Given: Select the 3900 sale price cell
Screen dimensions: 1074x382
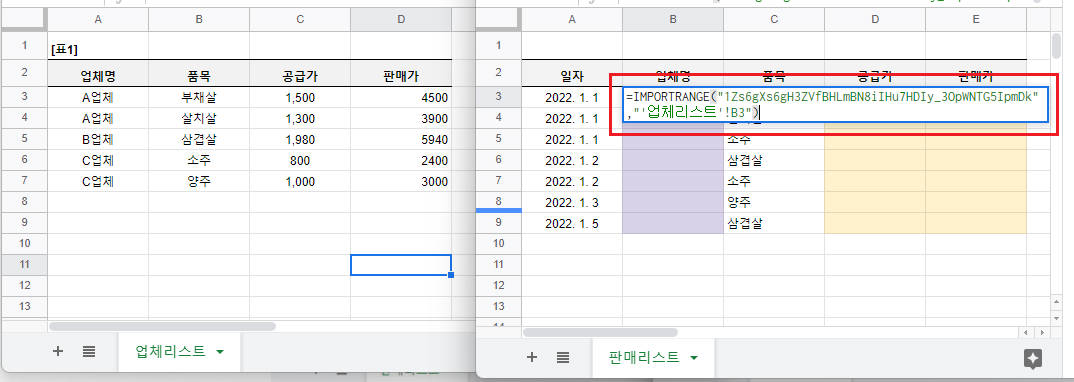Looking at the screenshot, I should tap(401, 118).
